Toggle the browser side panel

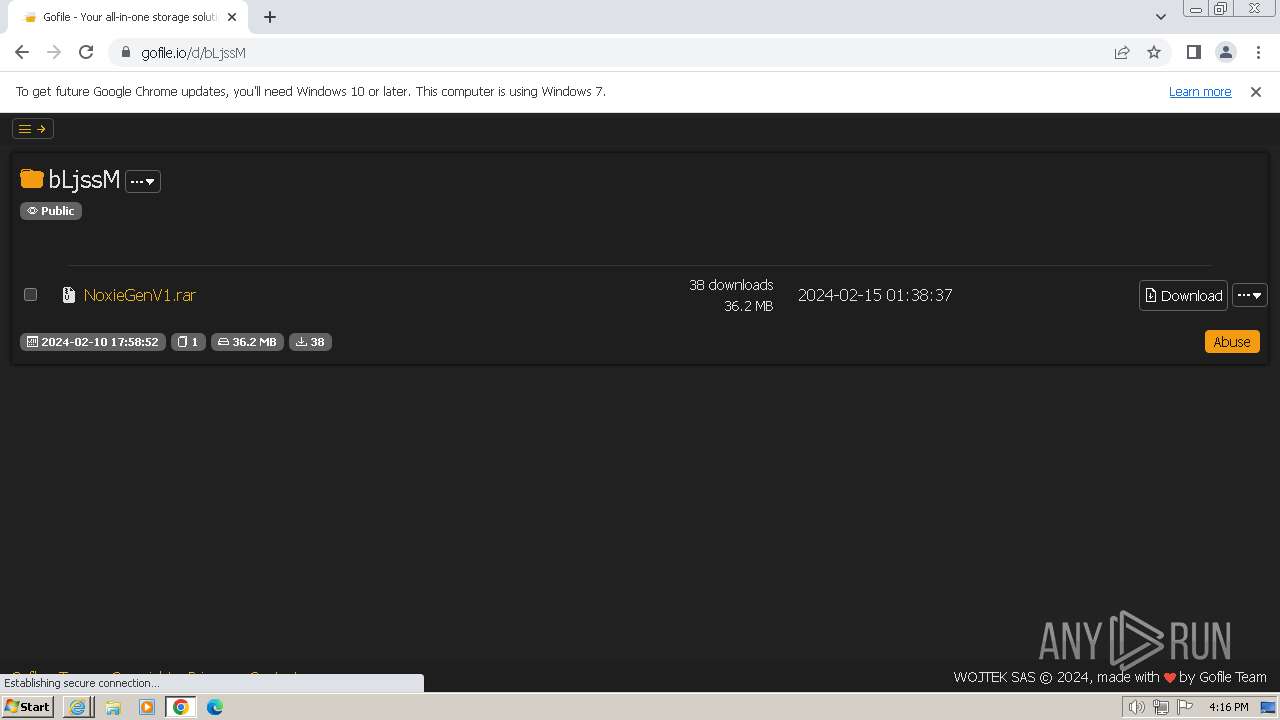tap(1193, 52)
